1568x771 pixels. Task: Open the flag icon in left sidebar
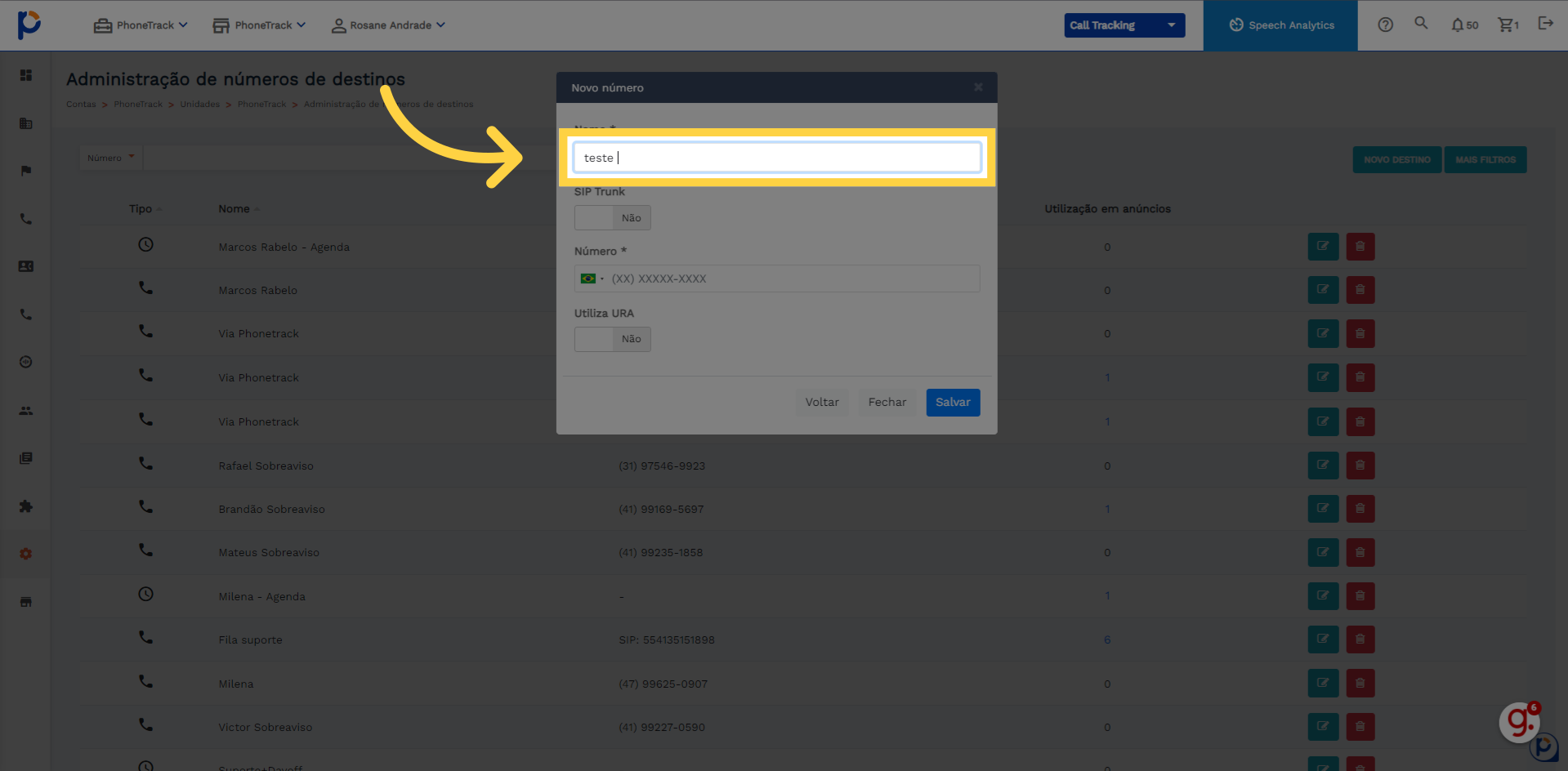click(x=26, y=171)
